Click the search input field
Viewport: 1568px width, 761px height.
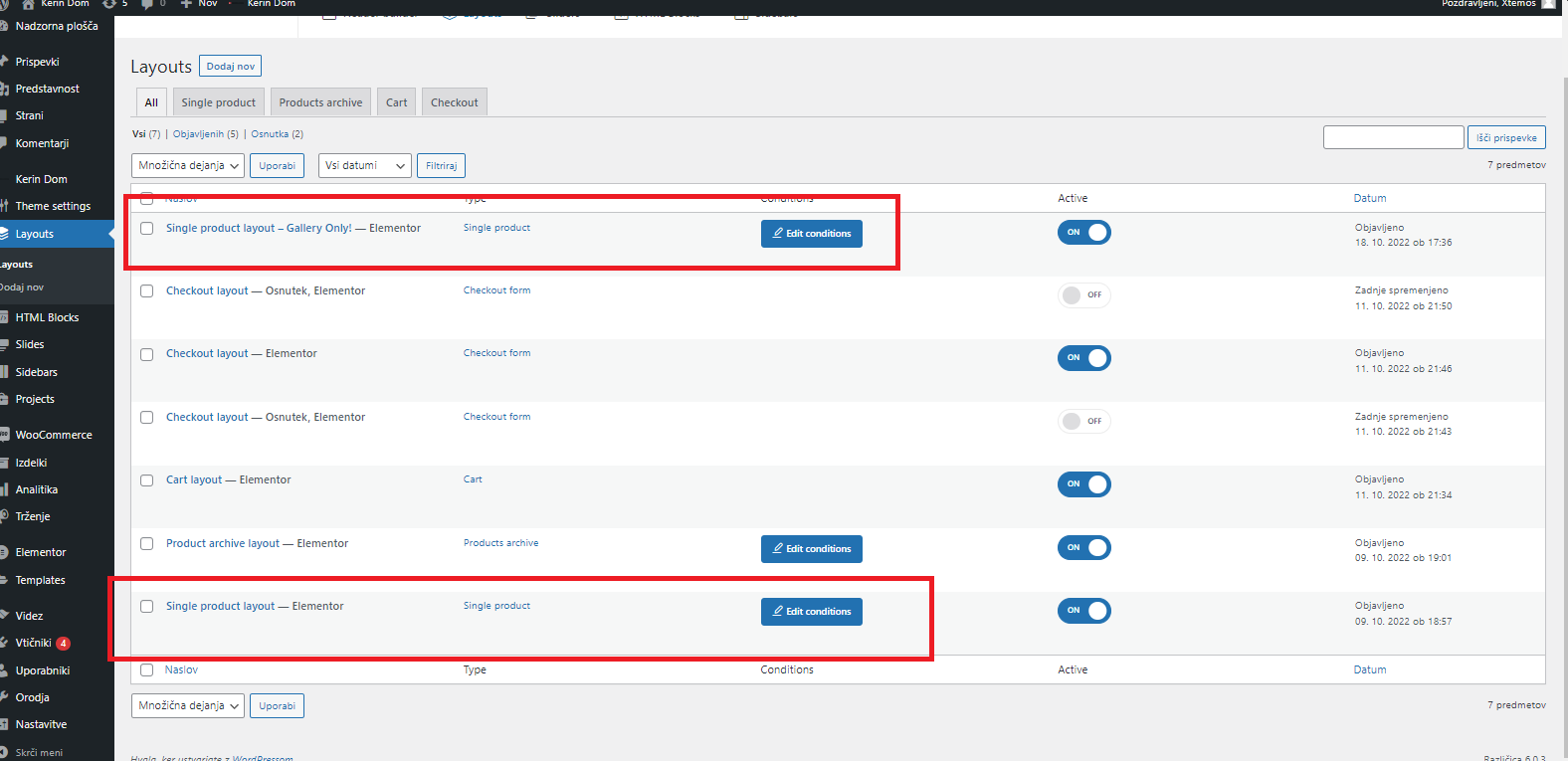point(1393,137)
